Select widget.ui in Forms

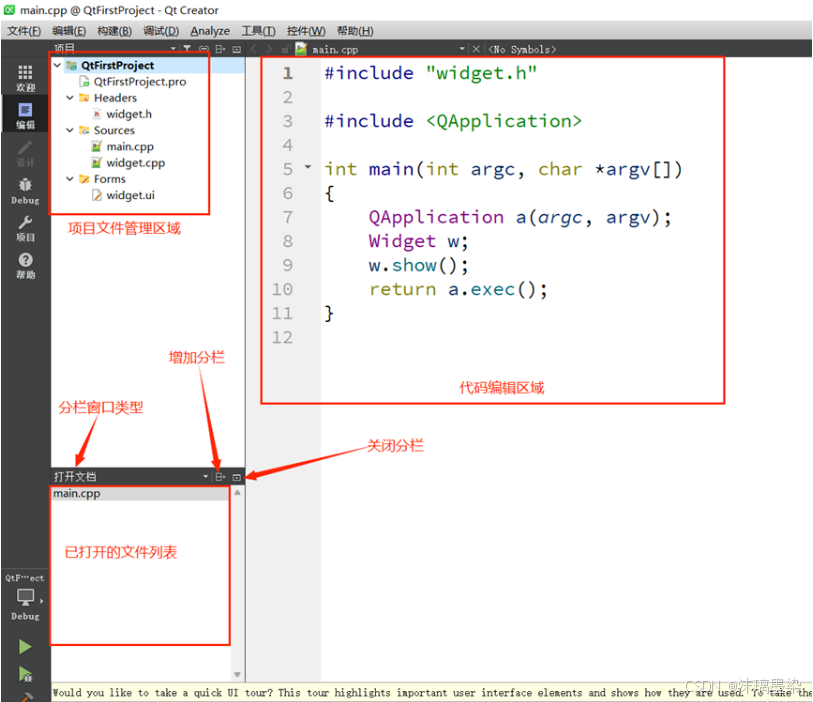pos(130,195)
